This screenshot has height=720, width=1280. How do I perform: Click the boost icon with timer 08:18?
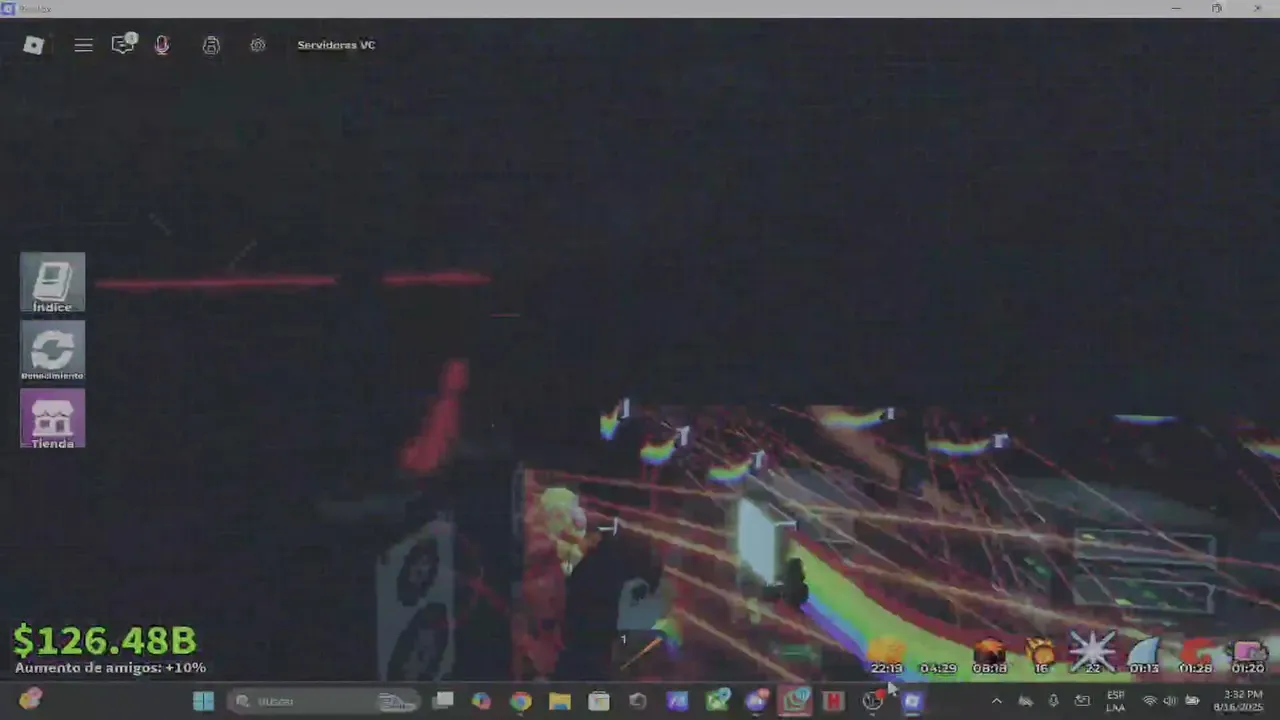(989, 658)
